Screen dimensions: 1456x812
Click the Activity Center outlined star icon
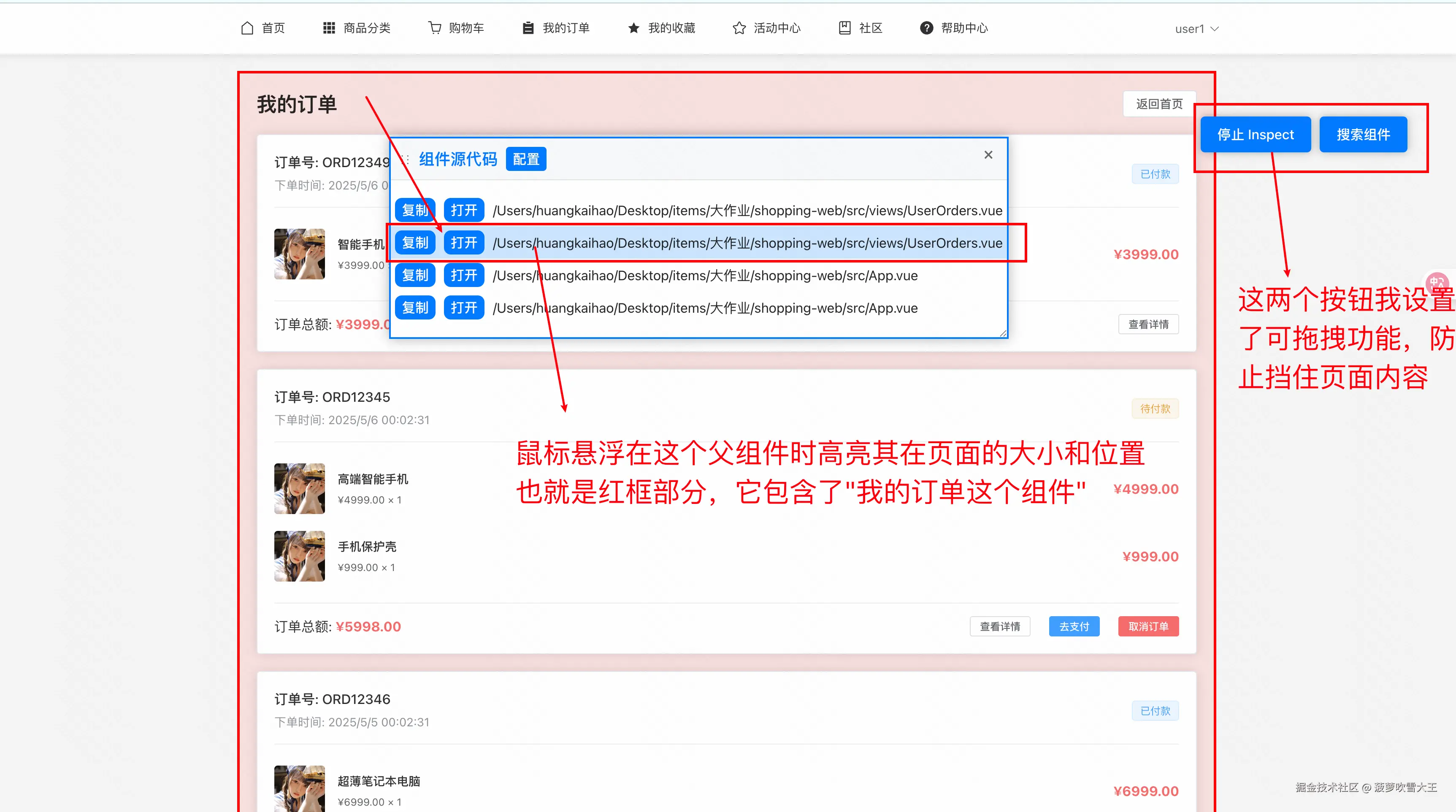[739, 28]
